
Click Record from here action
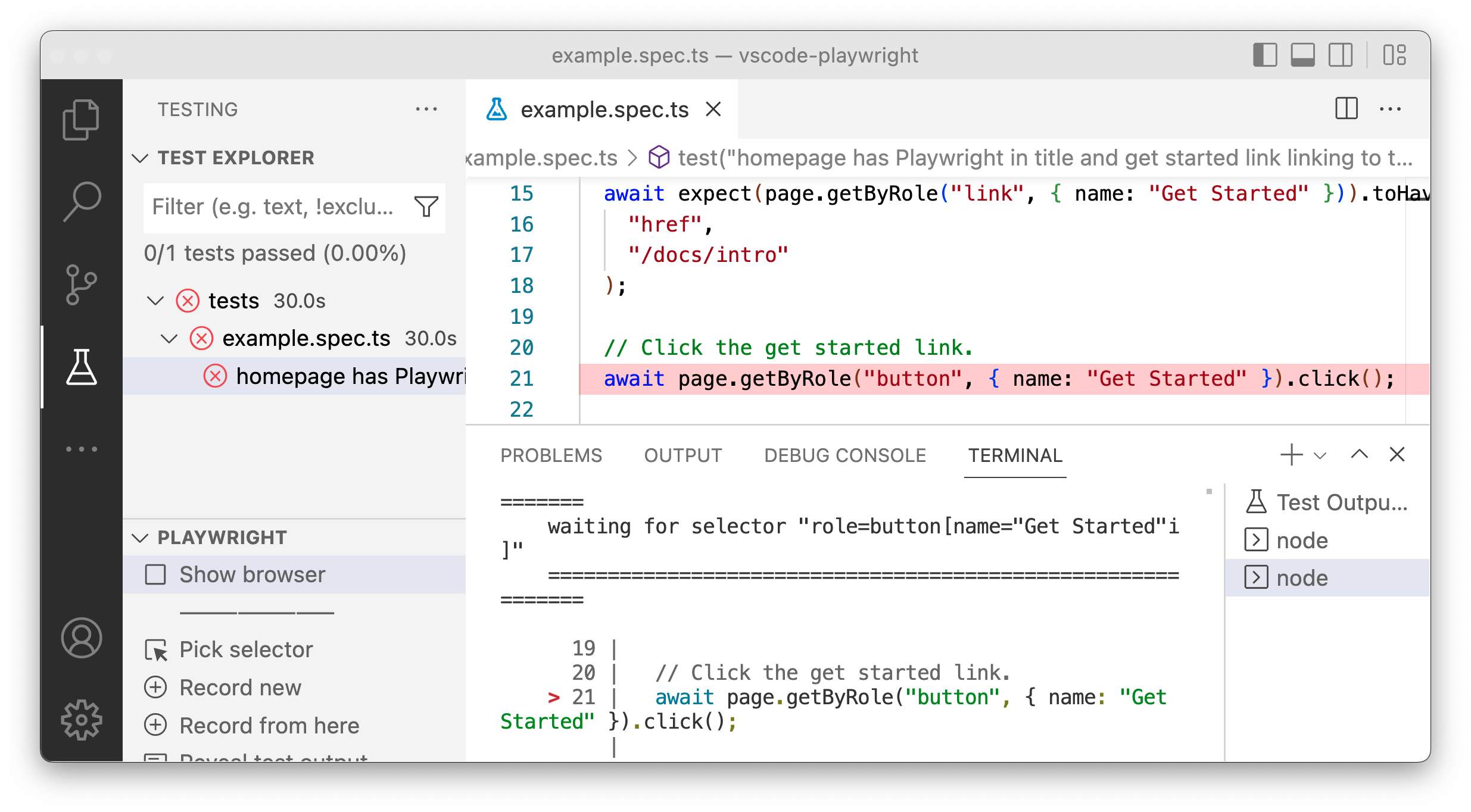click(x=269, y=726)
